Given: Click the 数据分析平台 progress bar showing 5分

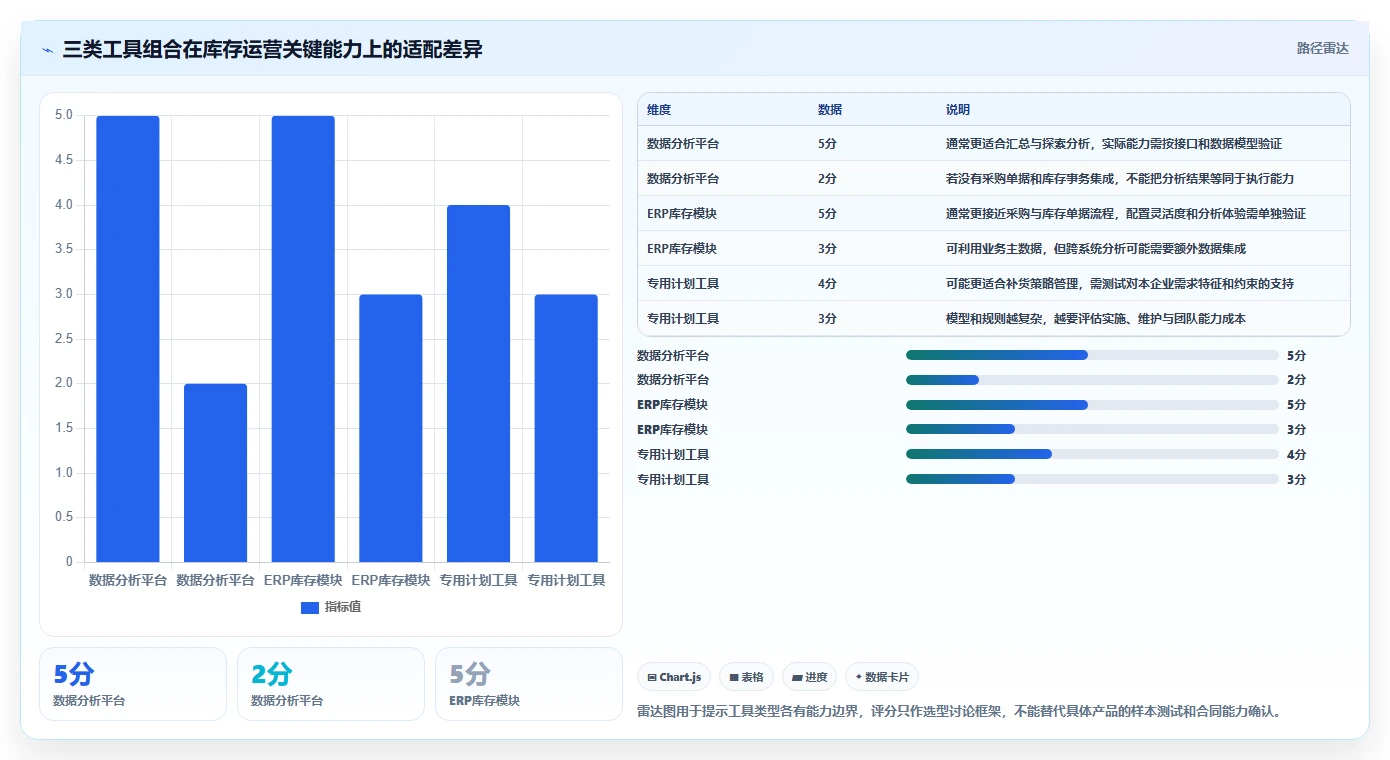Looking at the screenshot, I should [1092, 355].
